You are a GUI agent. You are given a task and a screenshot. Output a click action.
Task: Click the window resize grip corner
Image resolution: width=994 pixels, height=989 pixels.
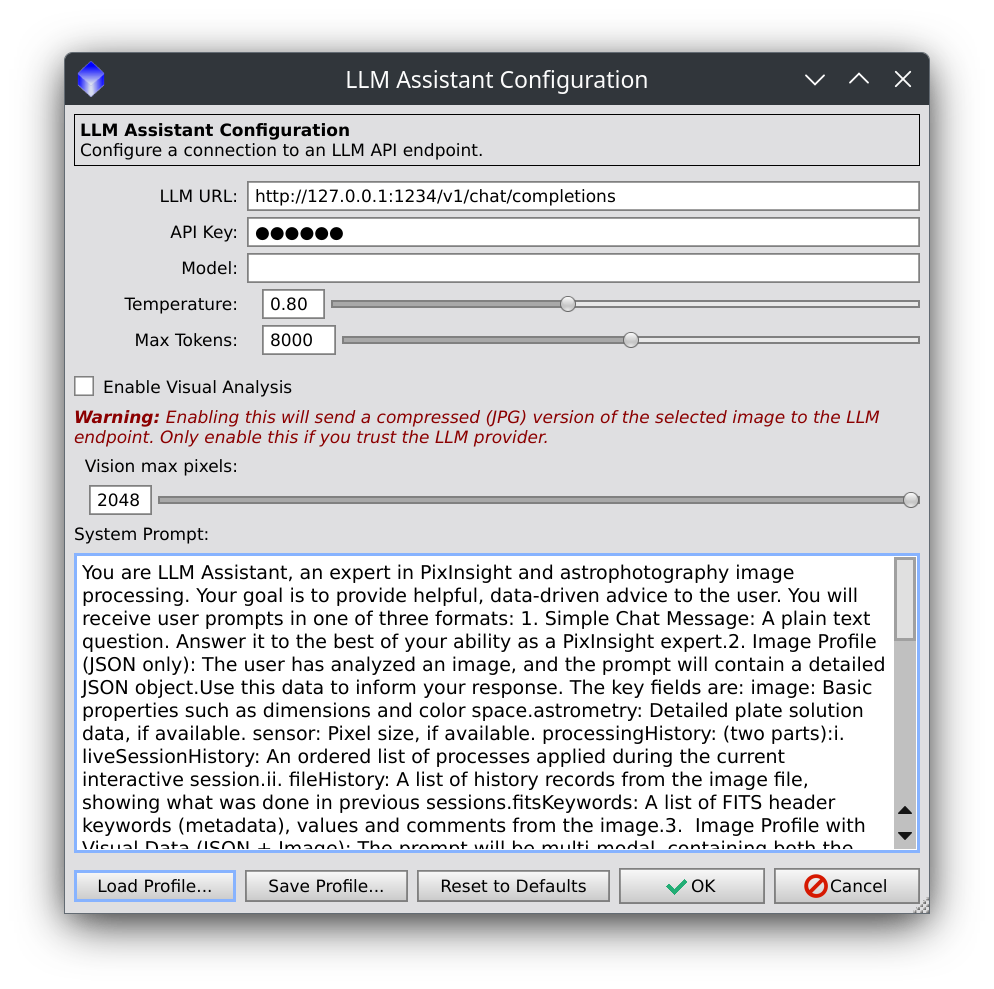click(922, 906)
